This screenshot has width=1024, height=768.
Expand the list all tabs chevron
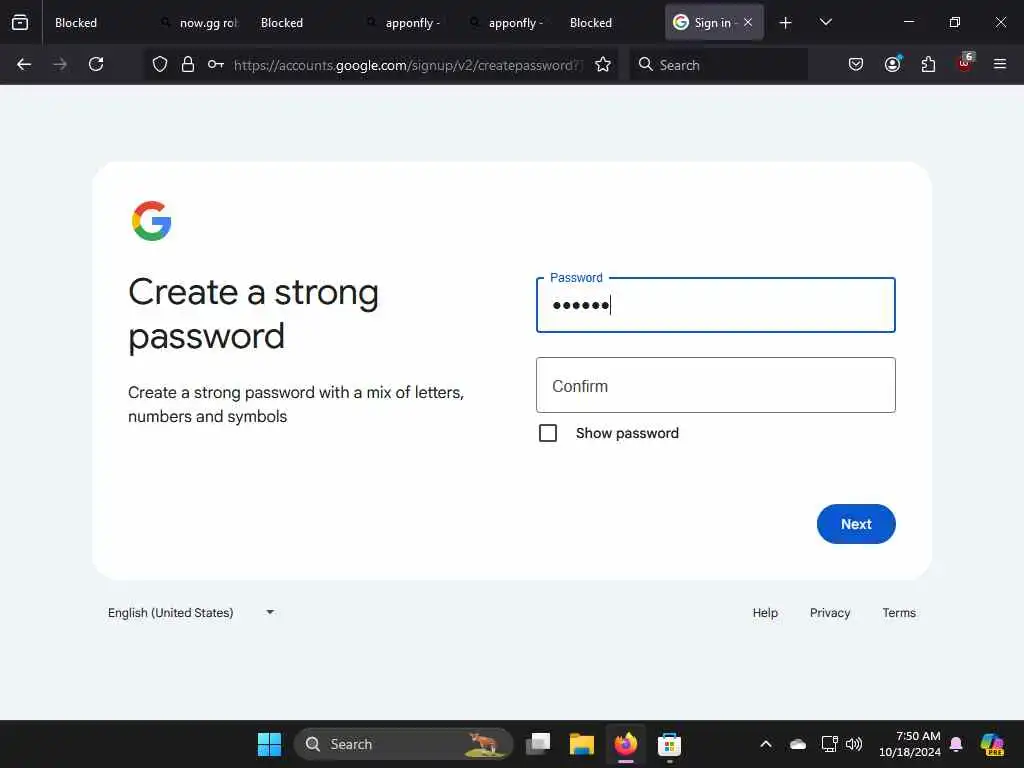coord(825,23)
